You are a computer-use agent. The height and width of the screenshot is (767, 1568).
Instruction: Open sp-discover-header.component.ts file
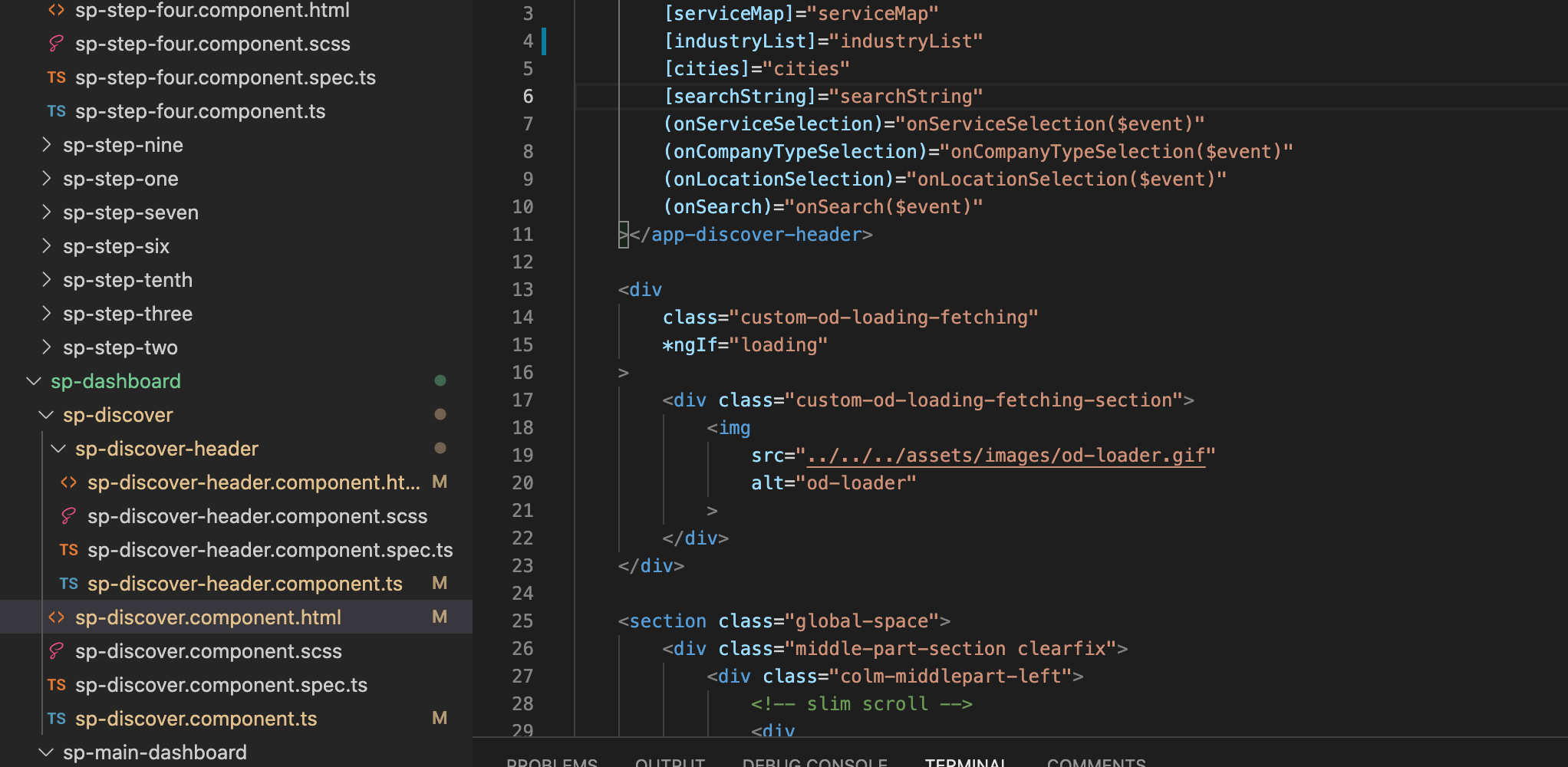[245, 584]
